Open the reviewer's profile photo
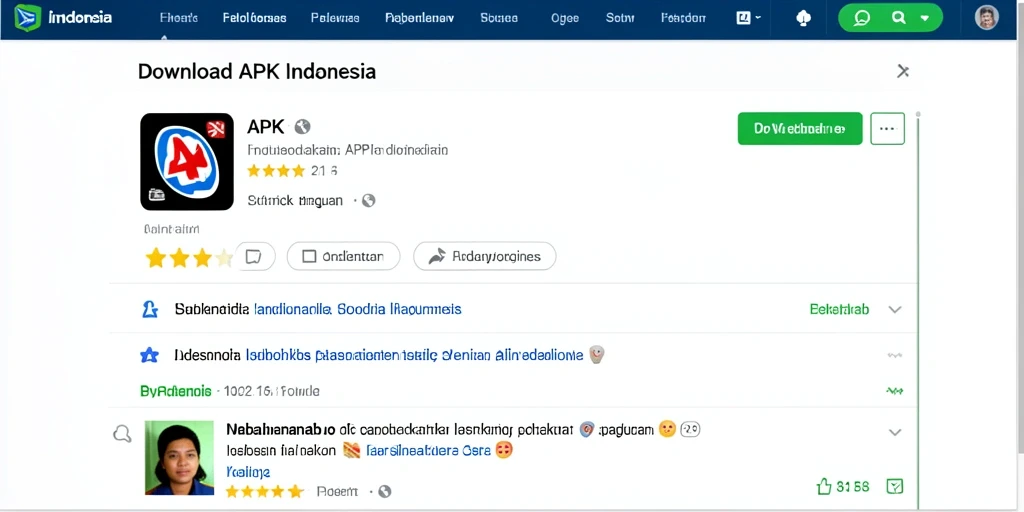Screen dimensions: 1024x512 (x=179, y=457)
